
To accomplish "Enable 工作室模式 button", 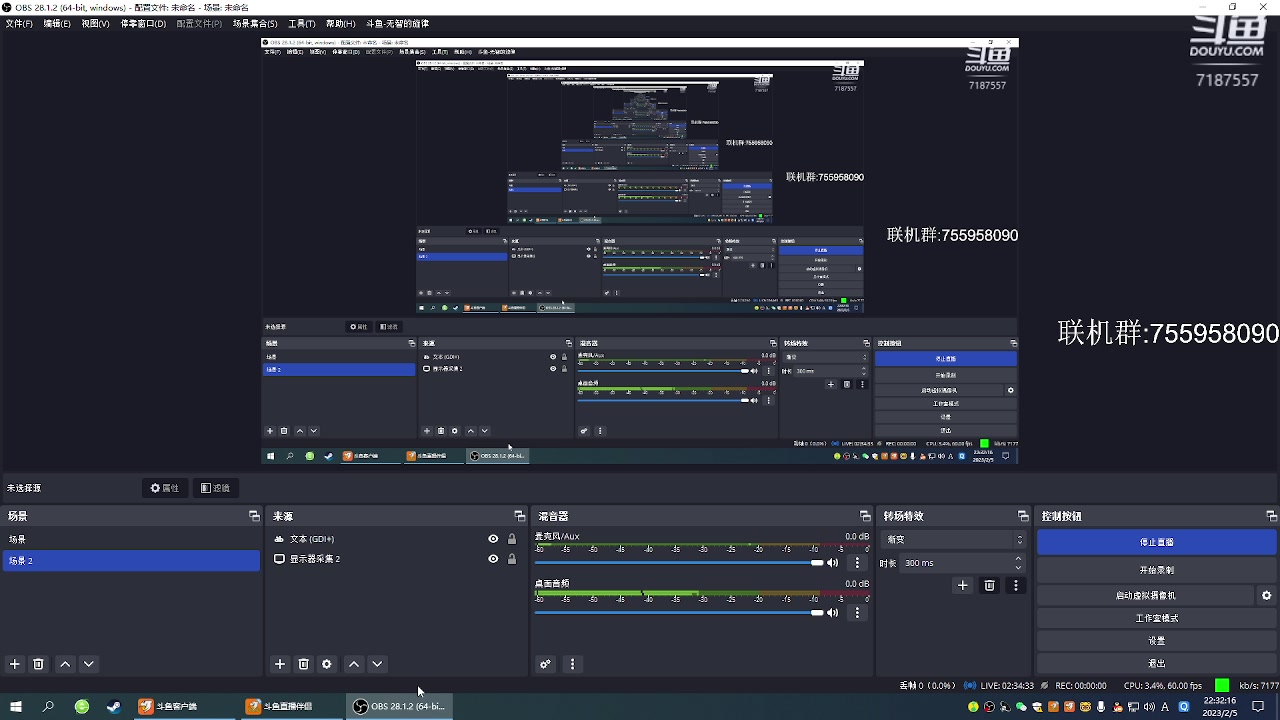I will [x=1156, y=618].
